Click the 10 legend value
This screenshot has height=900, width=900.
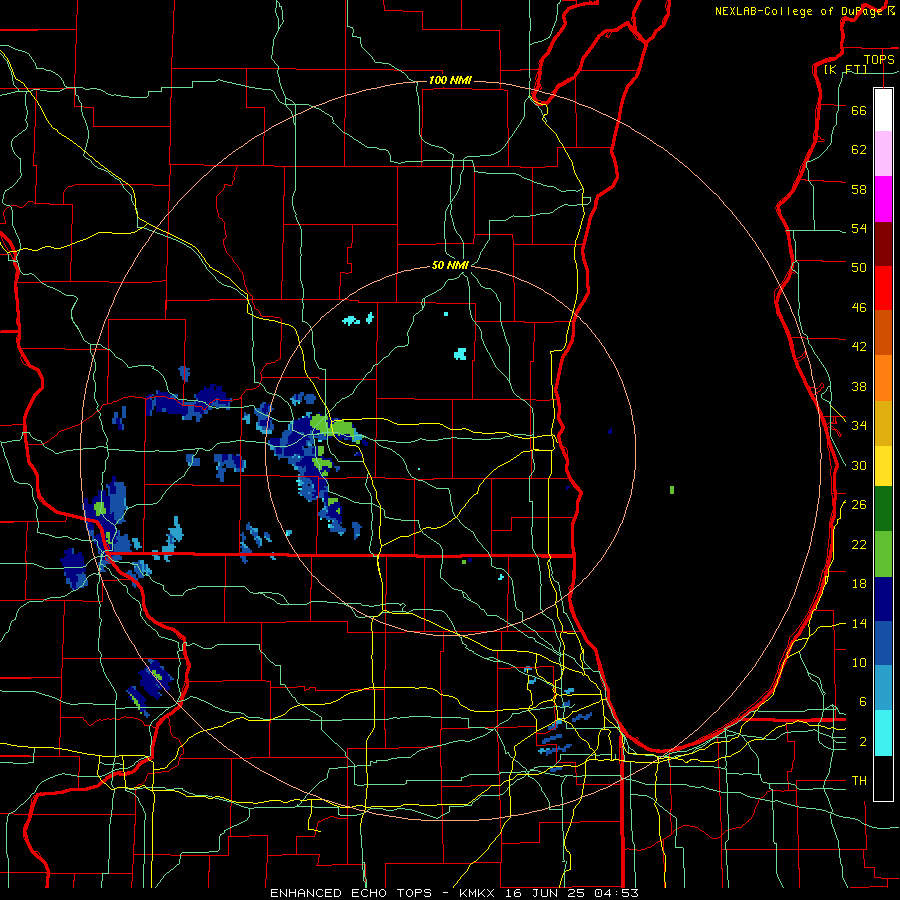pyautogui.click(x=859, y=663)
